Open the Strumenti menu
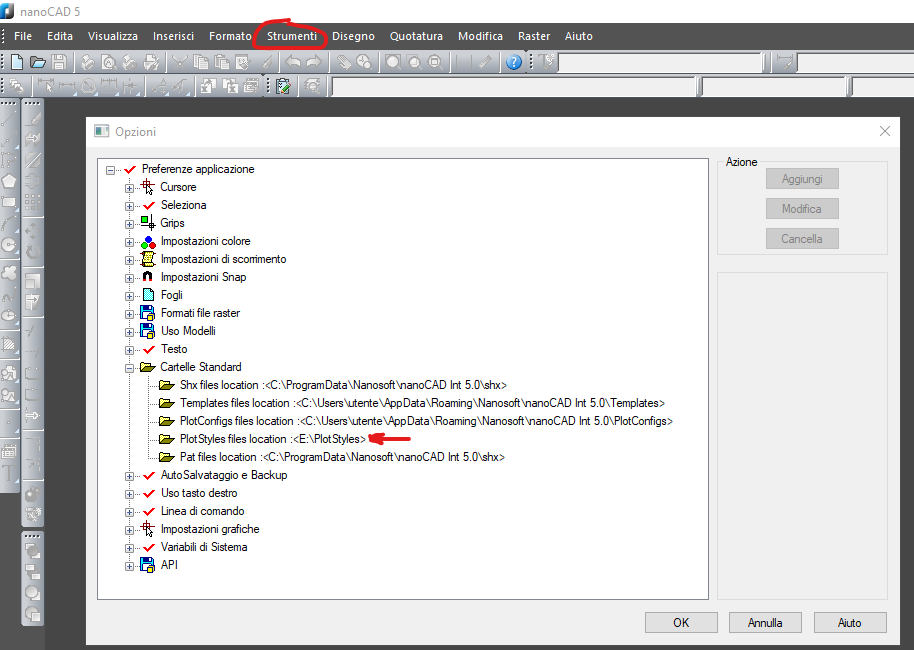The width and height of the screenshot is (914, 650). coord(291,36)
